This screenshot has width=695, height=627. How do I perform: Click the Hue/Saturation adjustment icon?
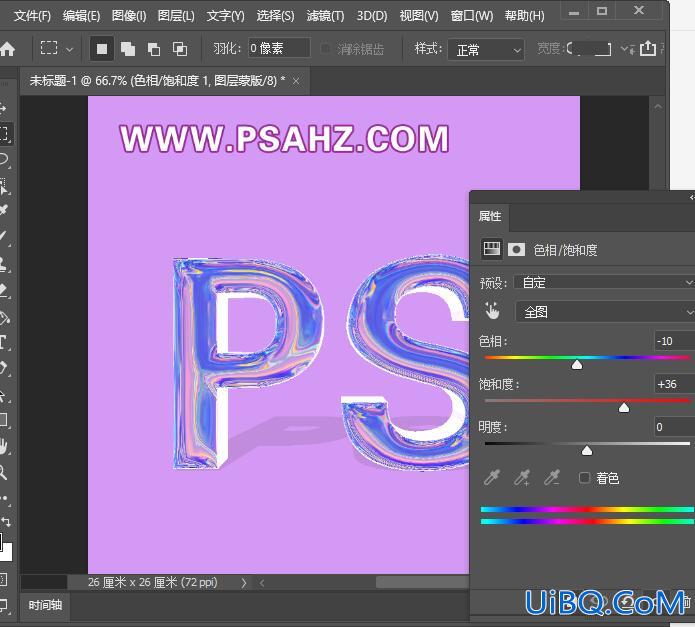[x=492, y=249]
